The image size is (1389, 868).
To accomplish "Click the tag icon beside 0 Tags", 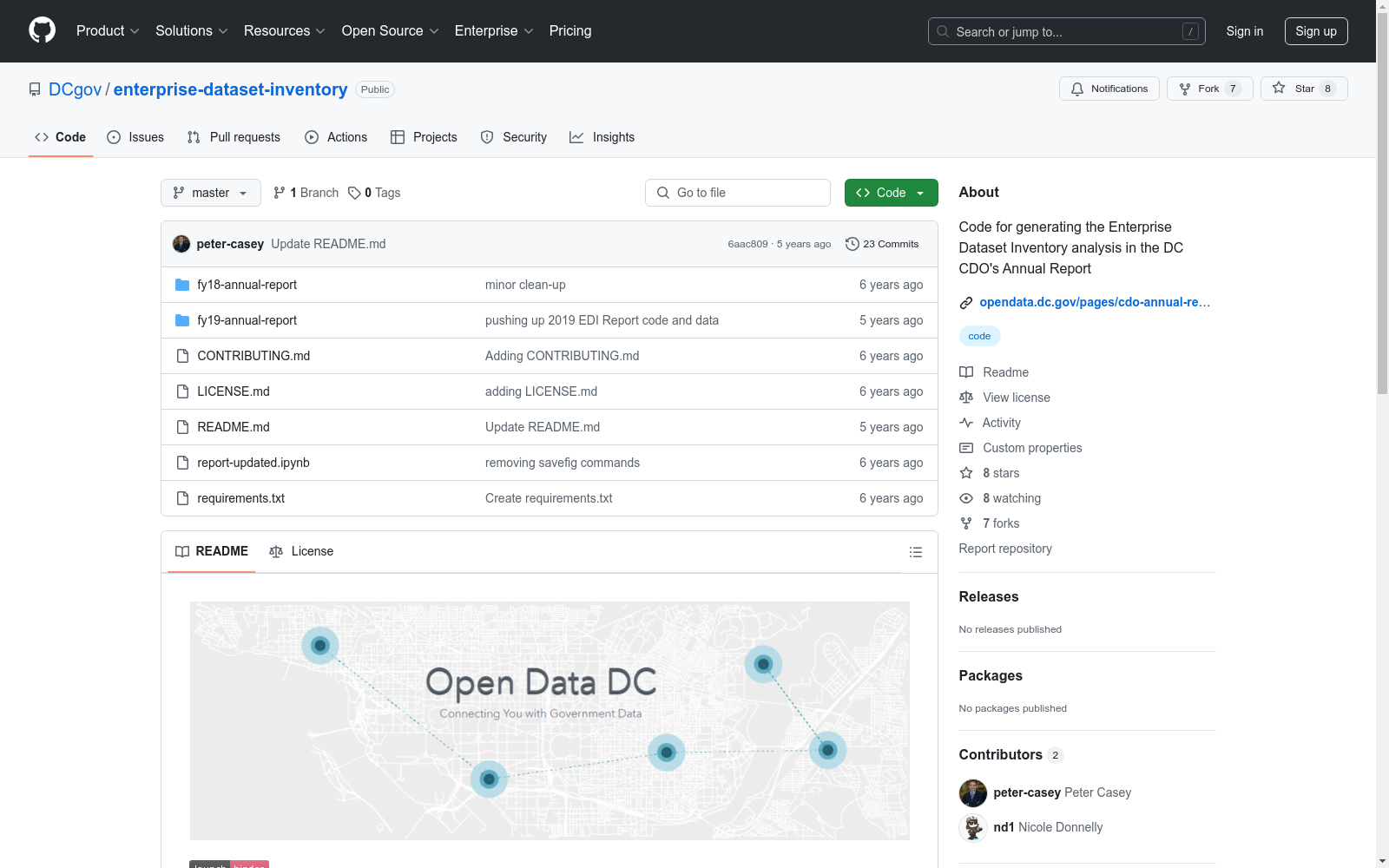I will [x=354, y=193].
